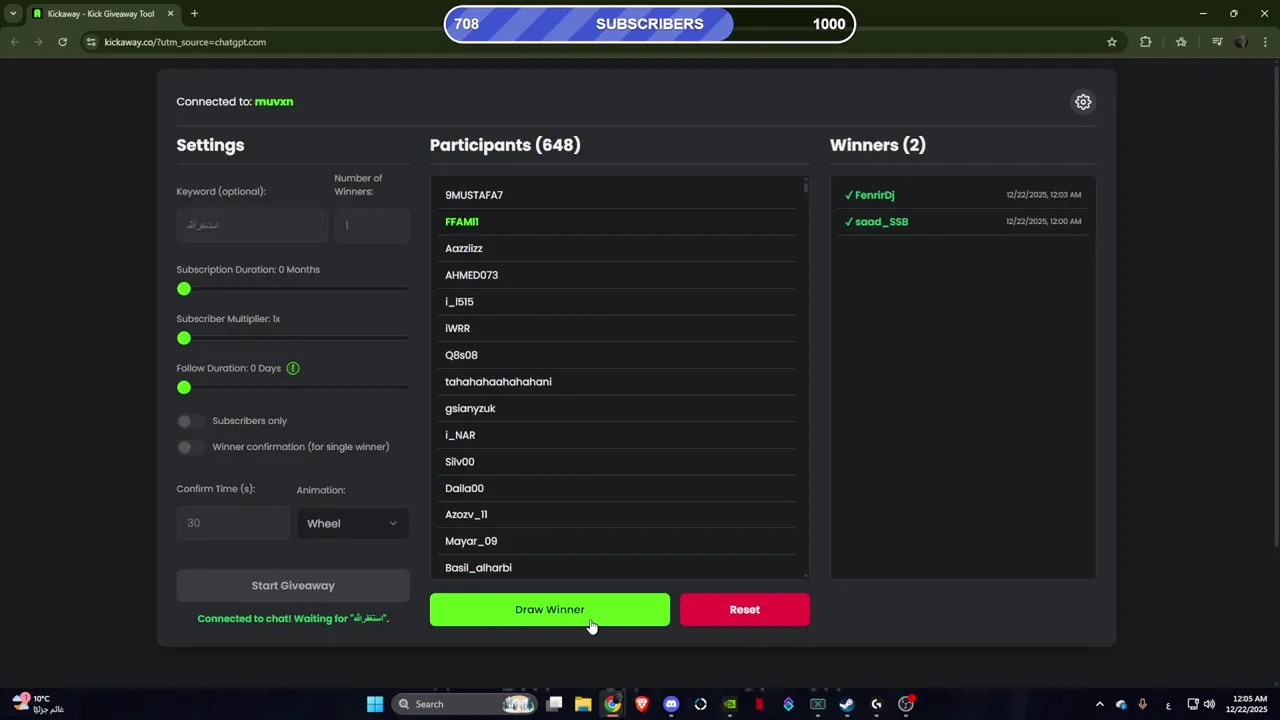Viewport: 1280px width, 720px height.
Task: Adjust the Subscriber Multiplier slider handle
Action: [x=184, y=338]
